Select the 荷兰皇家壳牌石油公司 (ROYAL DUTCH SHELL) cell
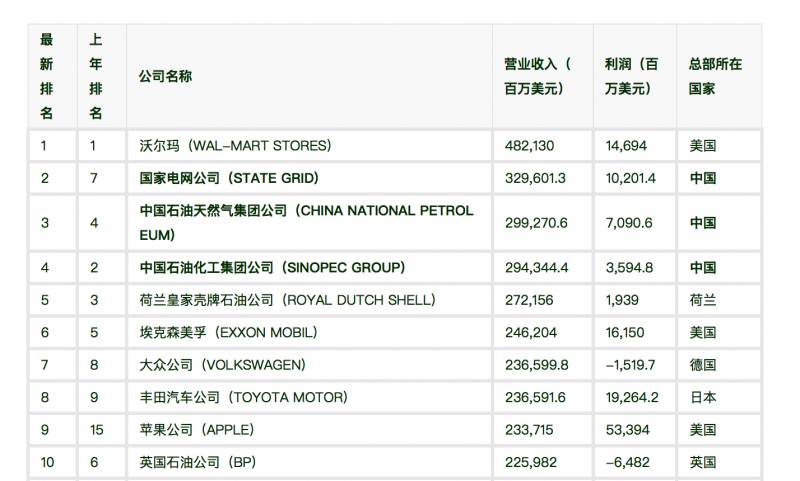This screenshot has height=481, width=800. click(287, 300)
